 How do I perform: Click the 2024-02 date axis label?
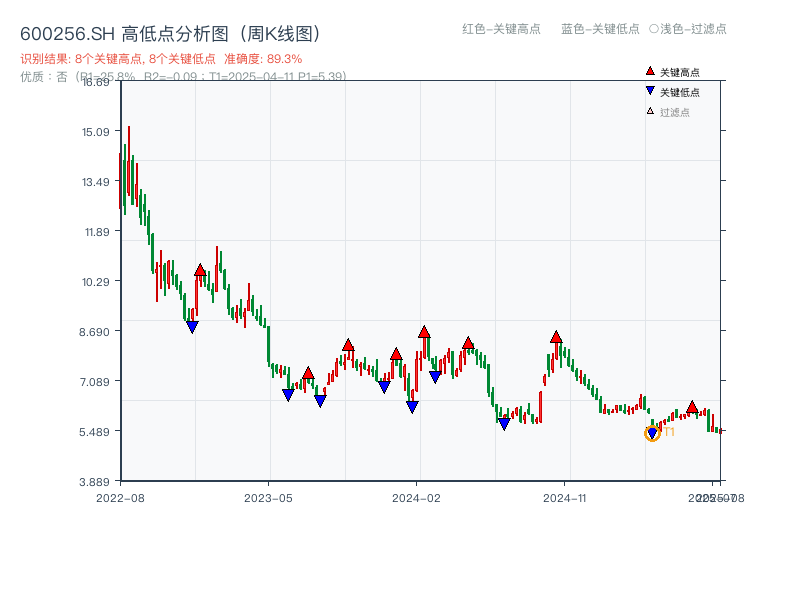[x=416, y=498]
